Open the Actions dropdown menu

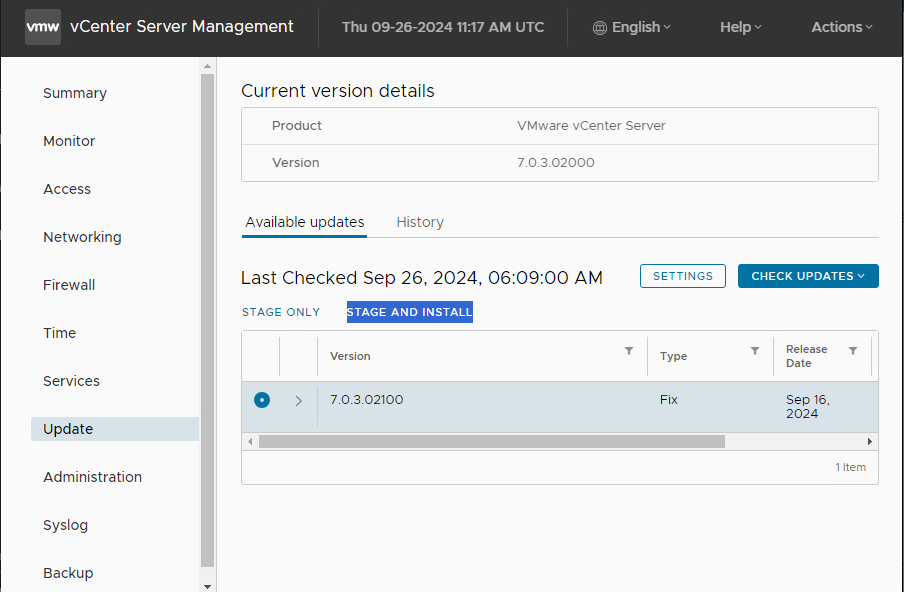click(842, 27)
